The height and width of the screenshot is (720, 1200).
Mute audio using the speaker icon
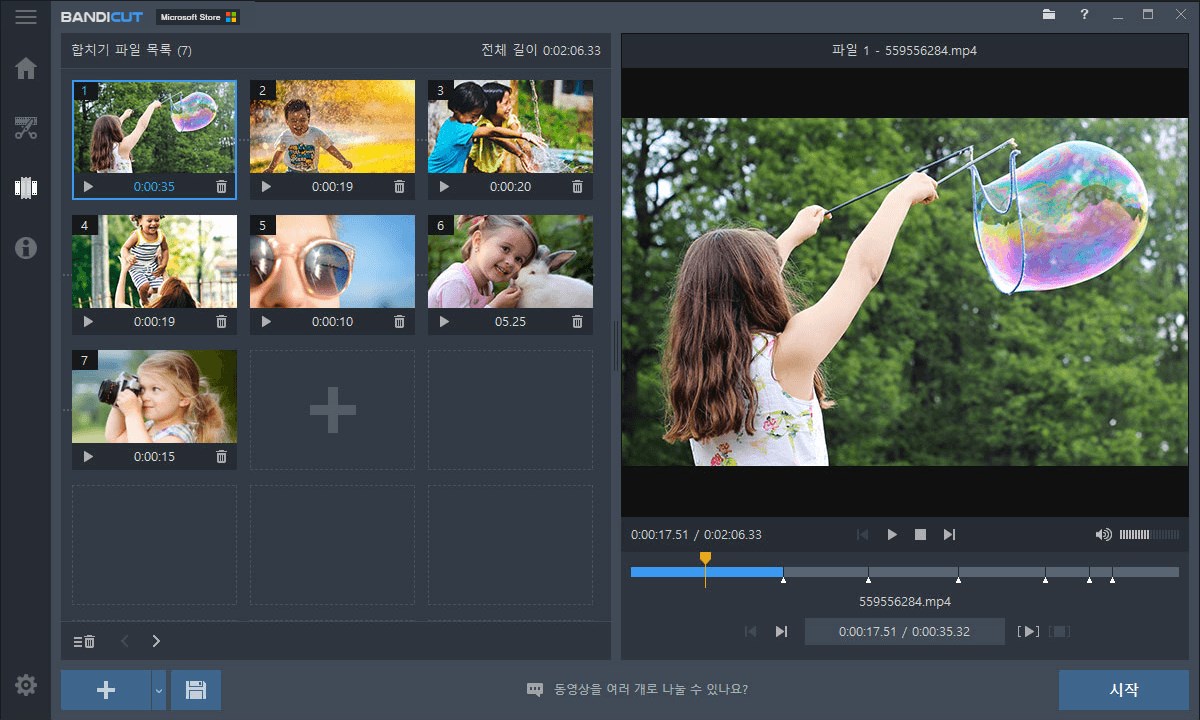[1103, 535]
